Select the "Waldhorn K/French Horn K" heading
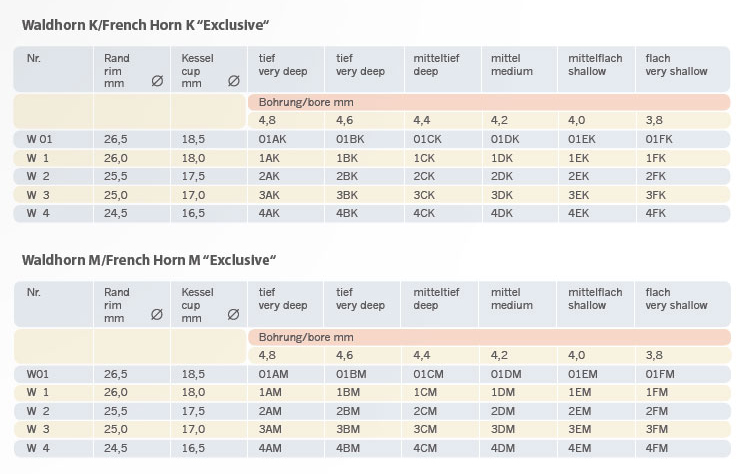 [x=146, y=23]
